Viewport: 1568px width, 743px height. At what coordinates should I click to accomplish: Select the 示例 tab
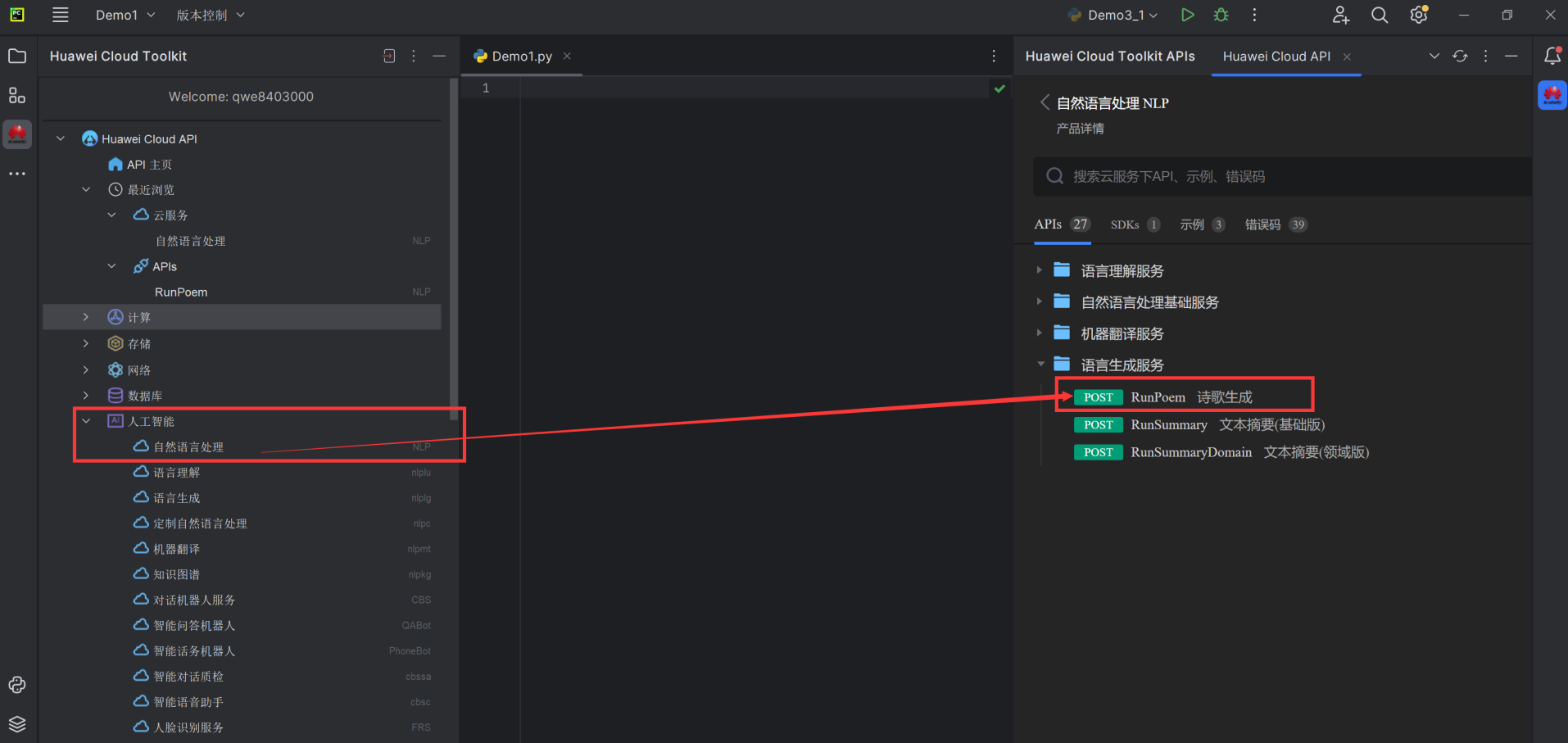[1203, 224]
